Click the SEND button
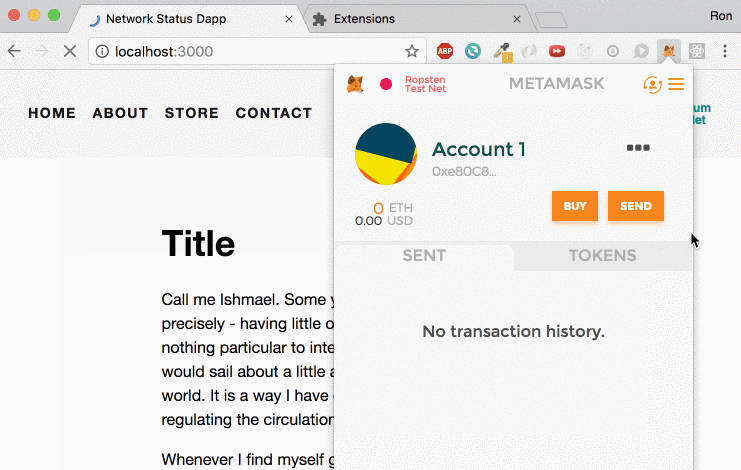741x470 pixels. pos(636,206)
